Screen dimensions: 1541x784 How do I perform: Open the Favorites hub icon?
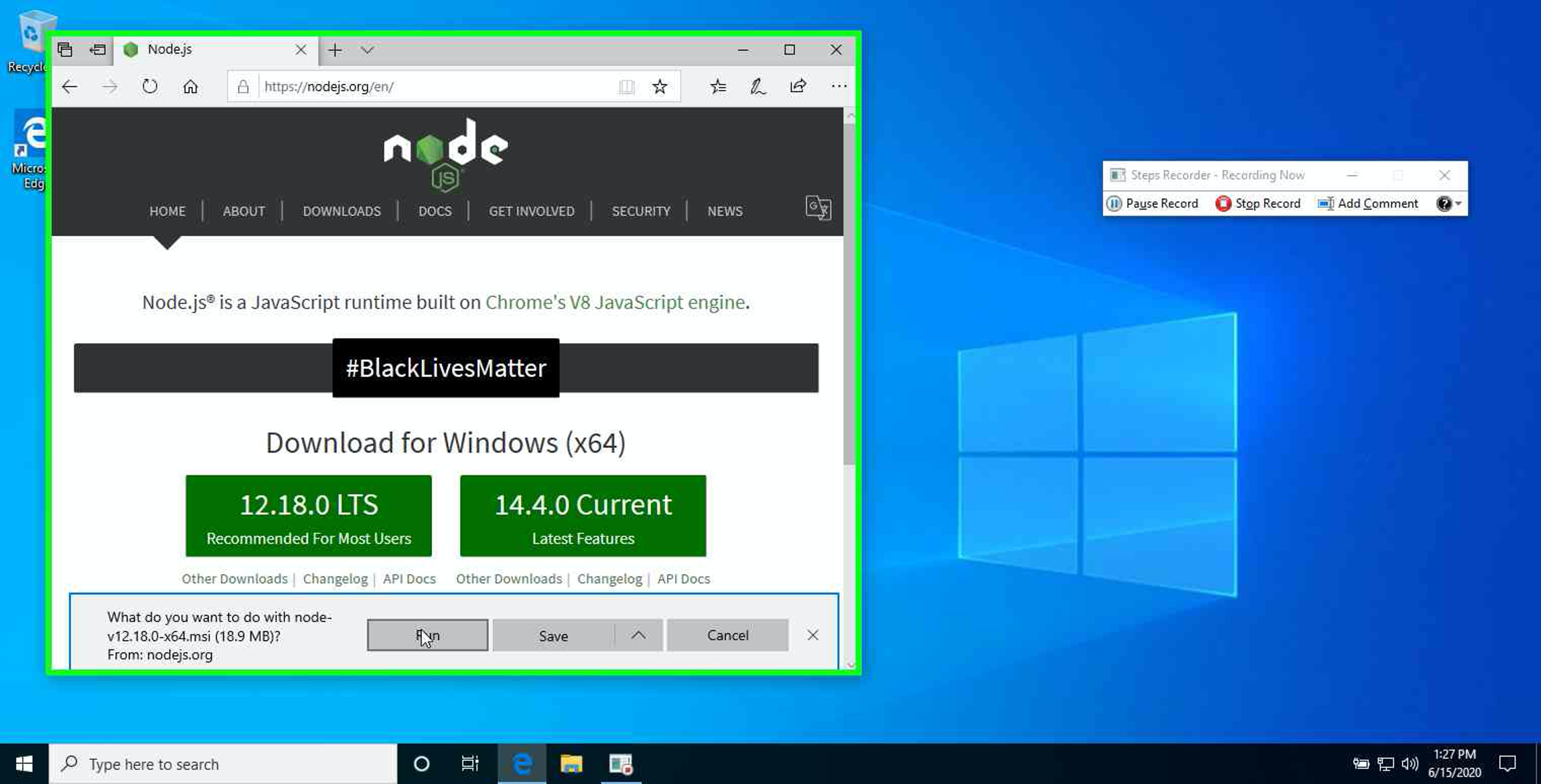[x=718, y=87]
